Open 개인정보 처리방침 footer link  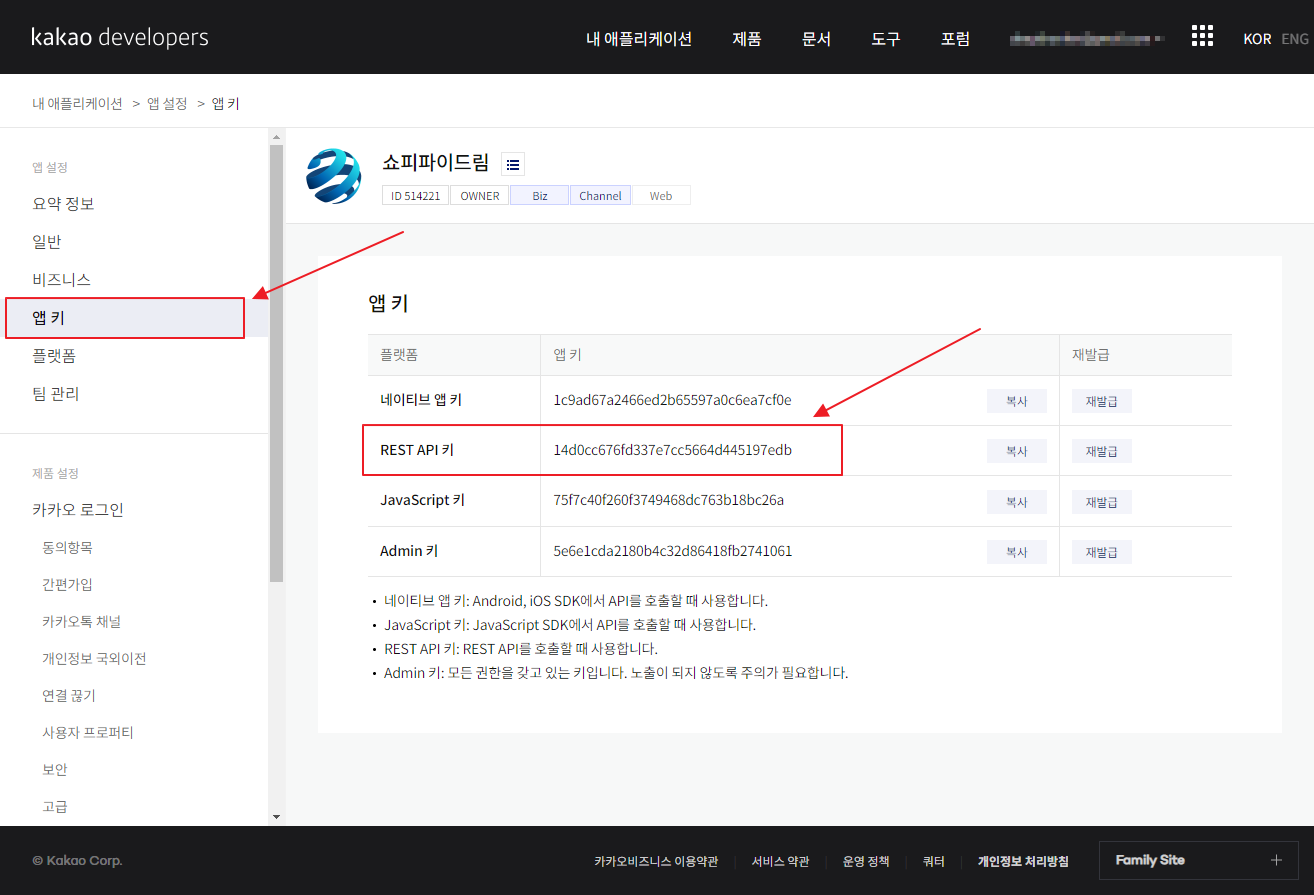tap(1023, 861)
